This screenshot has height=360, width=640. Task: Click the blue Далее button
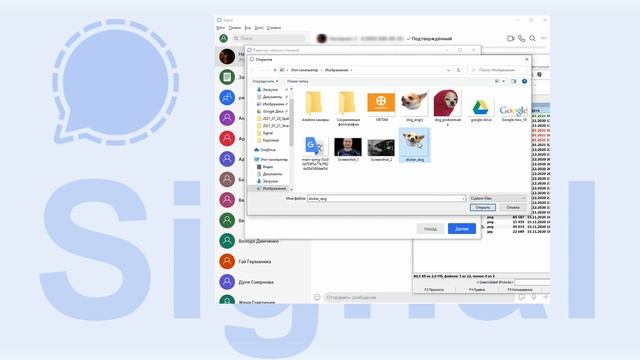(462, 229)
